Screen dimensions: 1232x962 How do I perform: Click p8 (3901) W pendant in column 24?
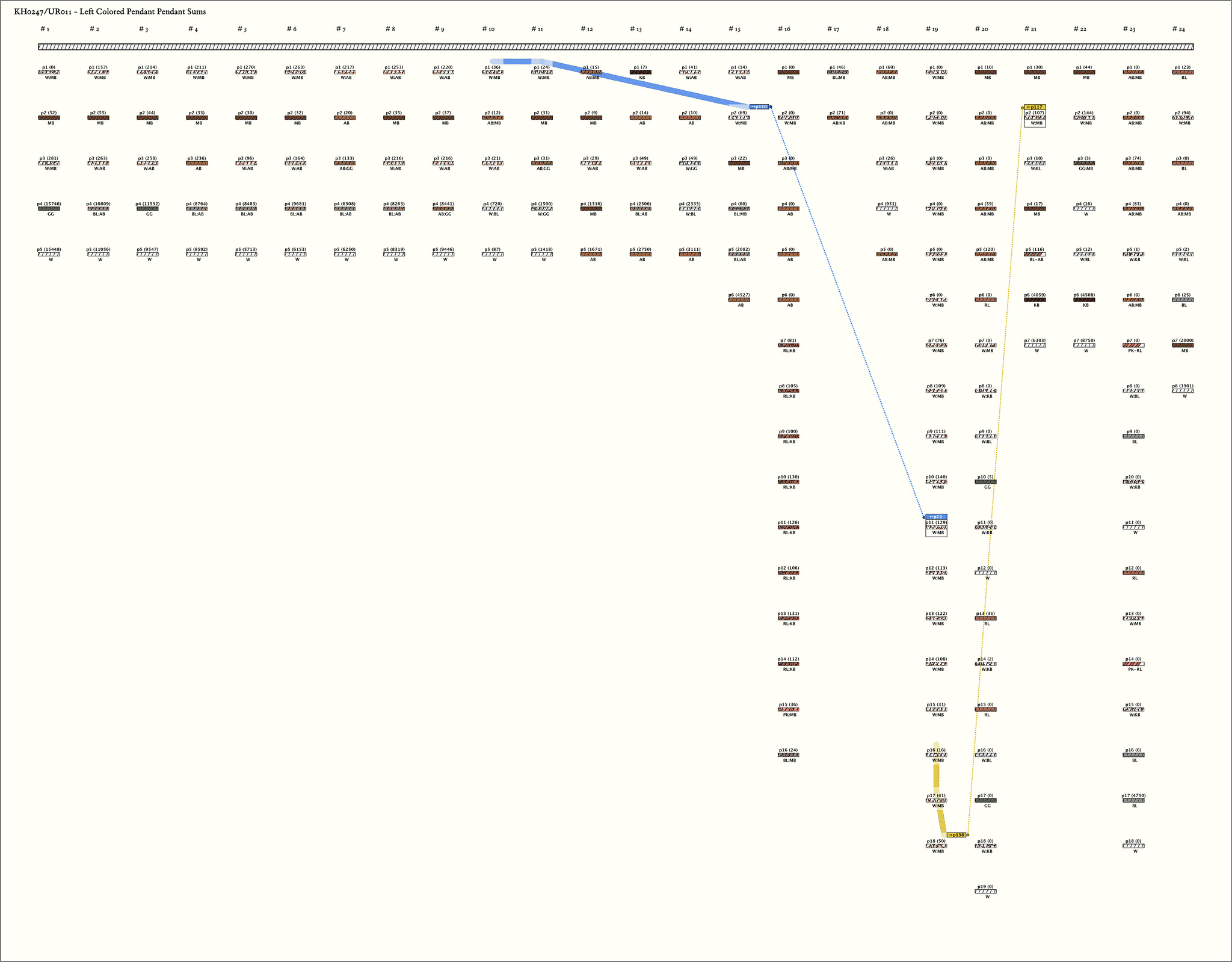(x=1183, y=391)
